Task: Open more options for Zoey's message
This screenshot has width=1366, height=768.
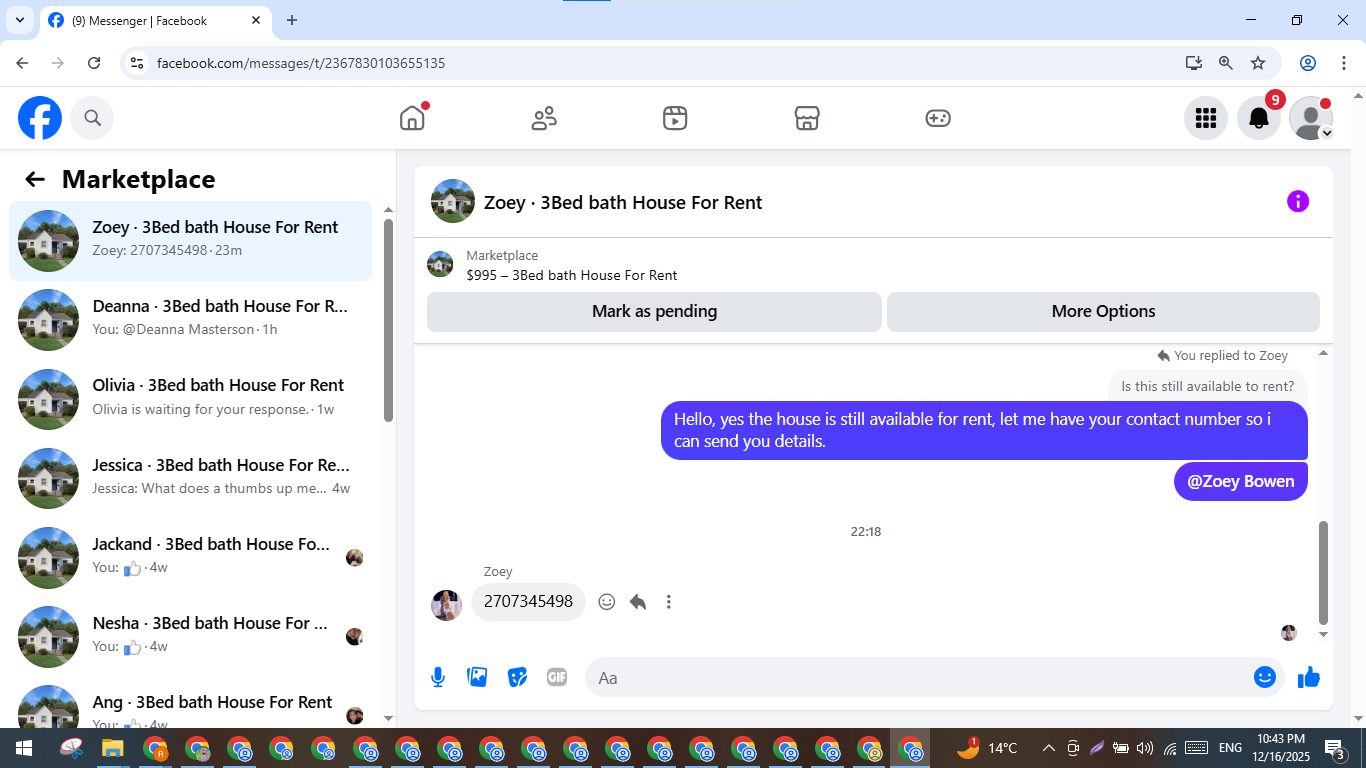Action: 669,602
